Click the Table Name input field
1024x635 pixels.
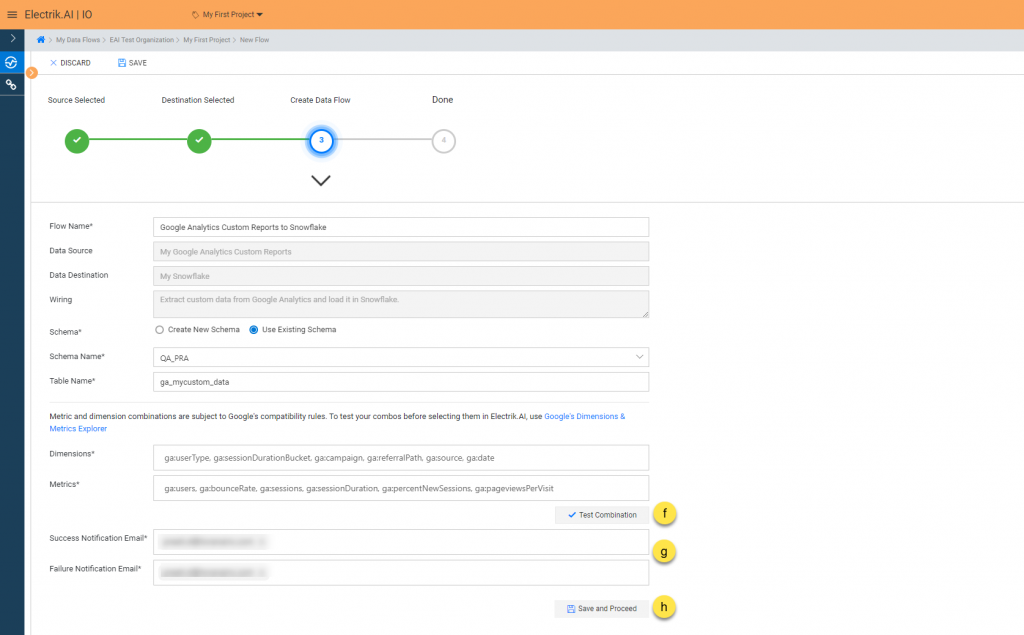coord(400,382)
